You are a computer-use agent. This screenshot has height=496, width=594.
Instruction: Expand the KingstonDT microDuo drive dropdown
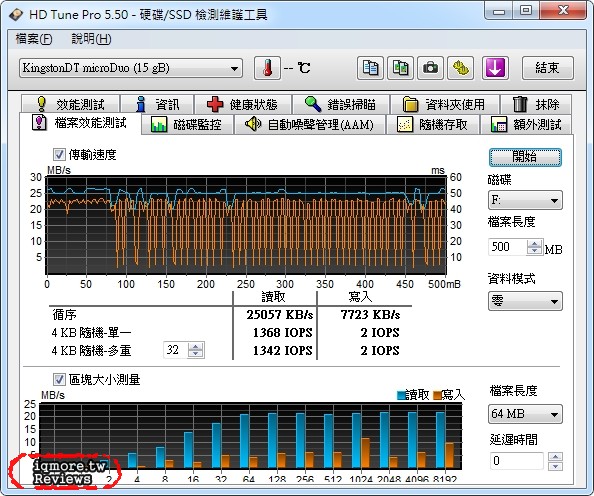coord(234,69)
